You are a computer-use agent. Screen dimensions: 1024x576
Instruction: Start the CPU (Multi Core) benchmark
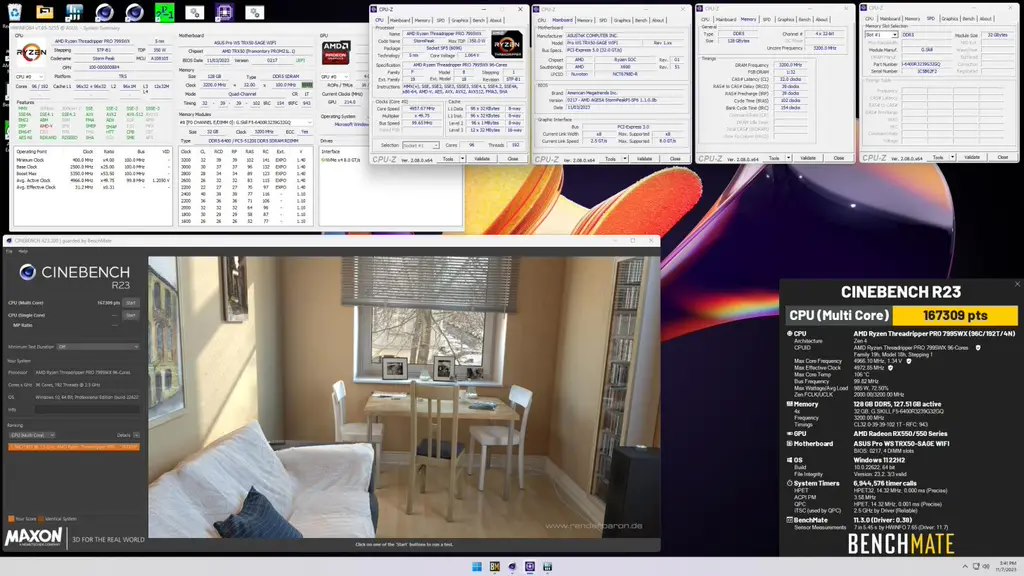pos(130,302)
